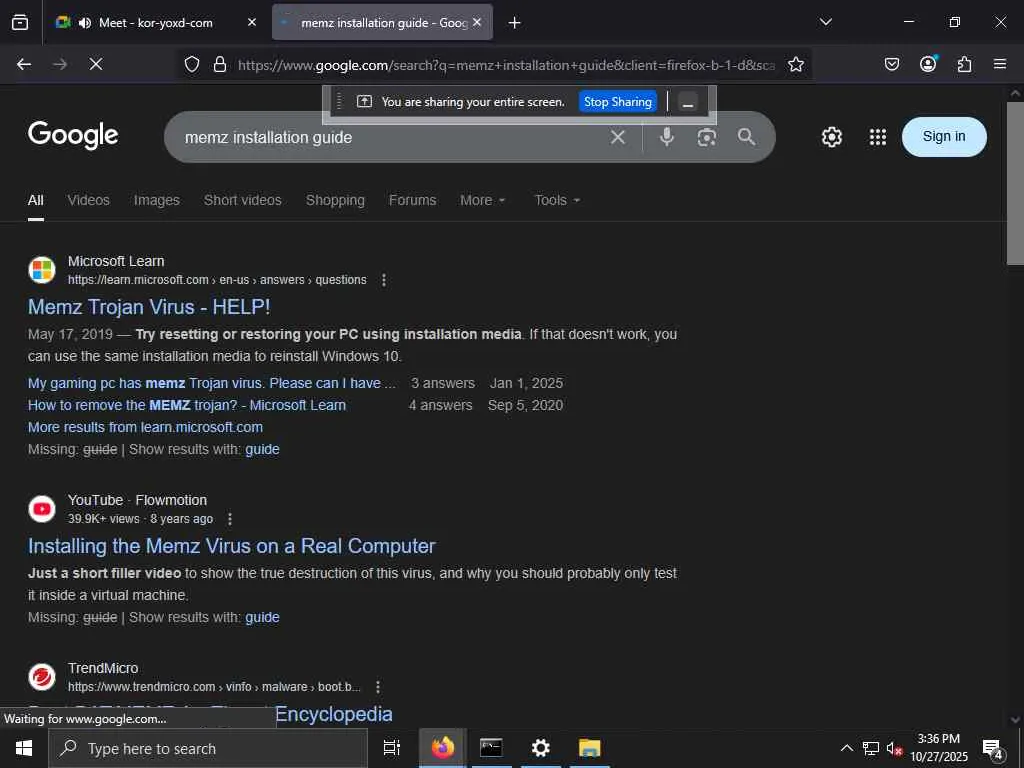Start a search by voice
1024x768 pixels.
pos(667,137)
